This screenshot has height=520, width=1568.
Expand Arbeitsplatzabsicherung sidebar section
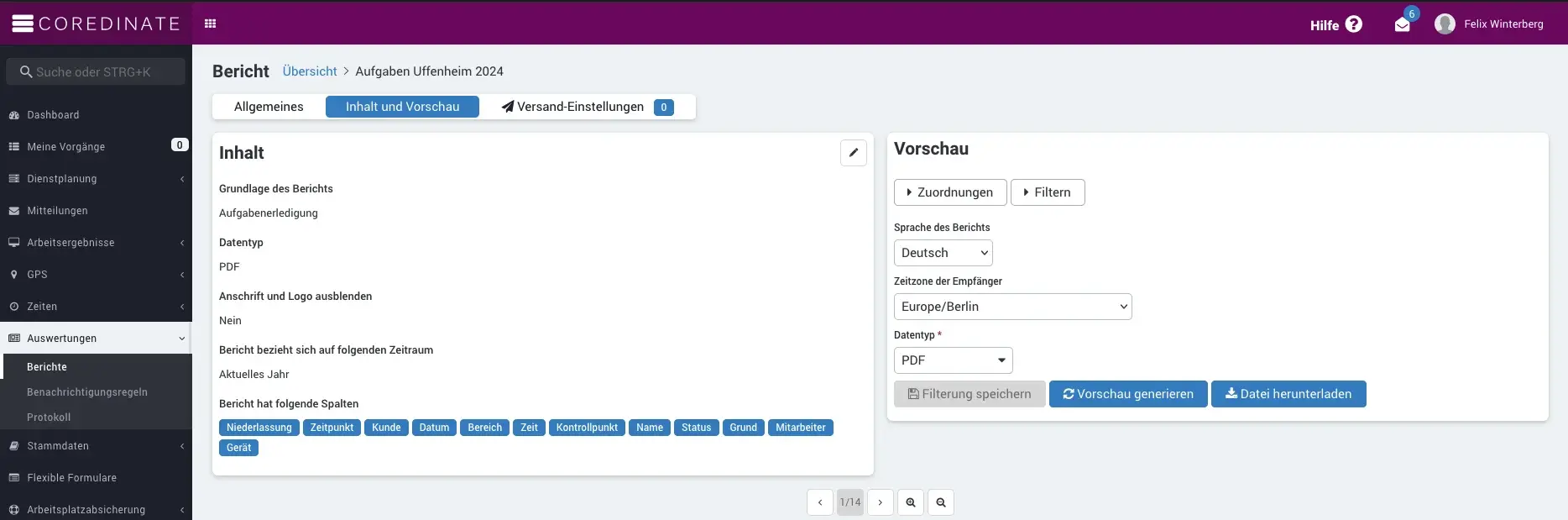(x=96, y=510)
